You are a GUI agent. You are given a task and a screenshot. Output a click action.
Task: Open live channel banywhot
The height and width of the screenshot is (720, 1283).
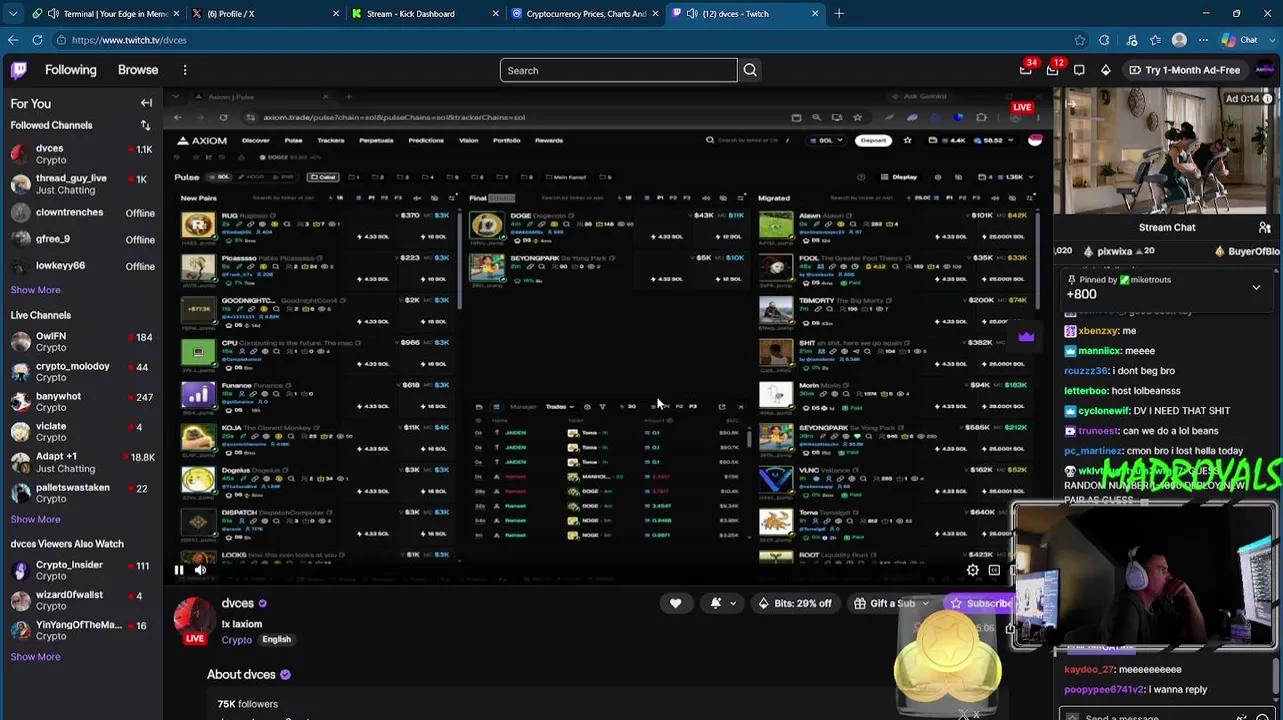click(81, 402)
